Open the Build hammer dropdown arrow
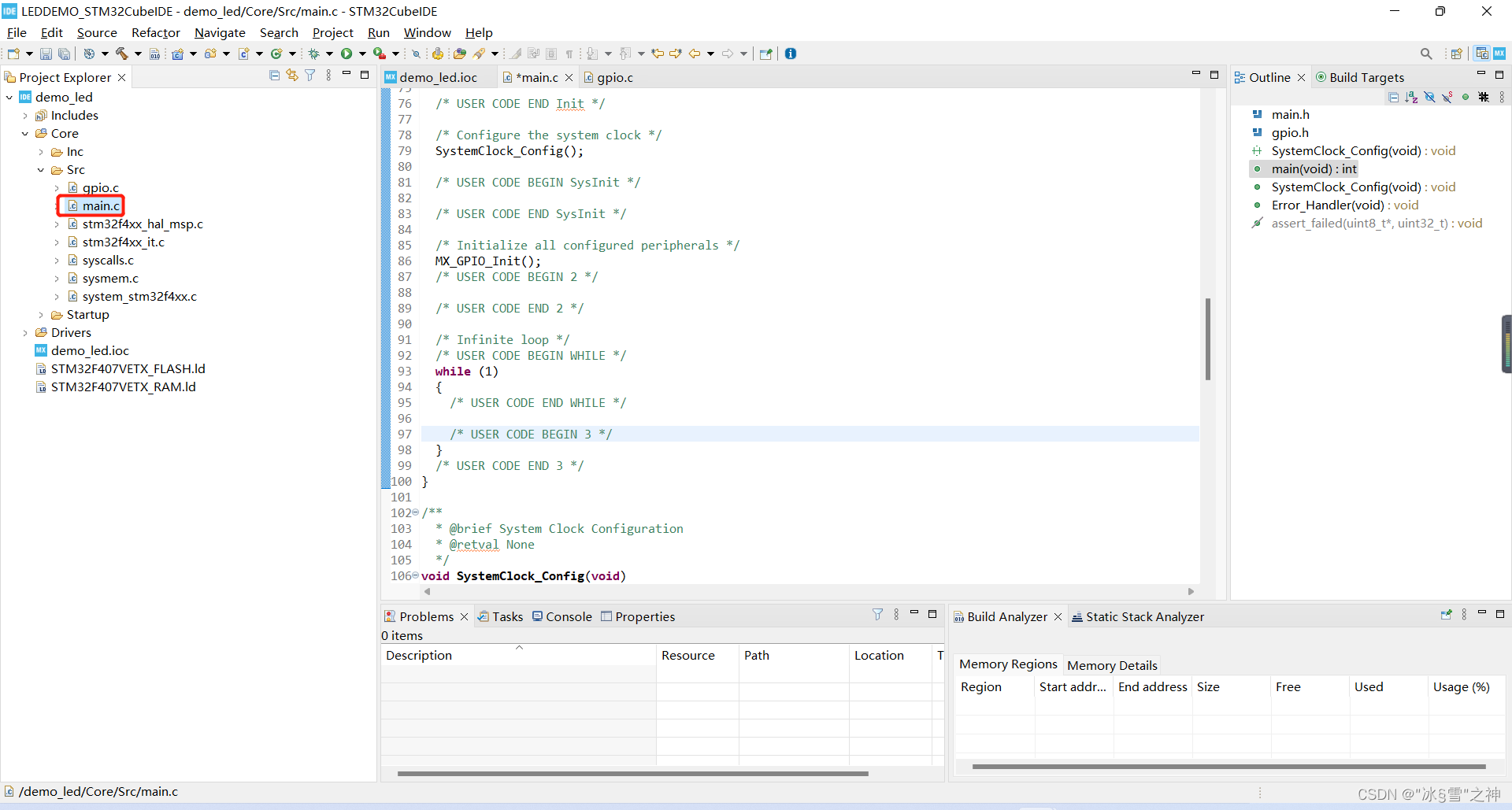 click(x=138, y=54)
